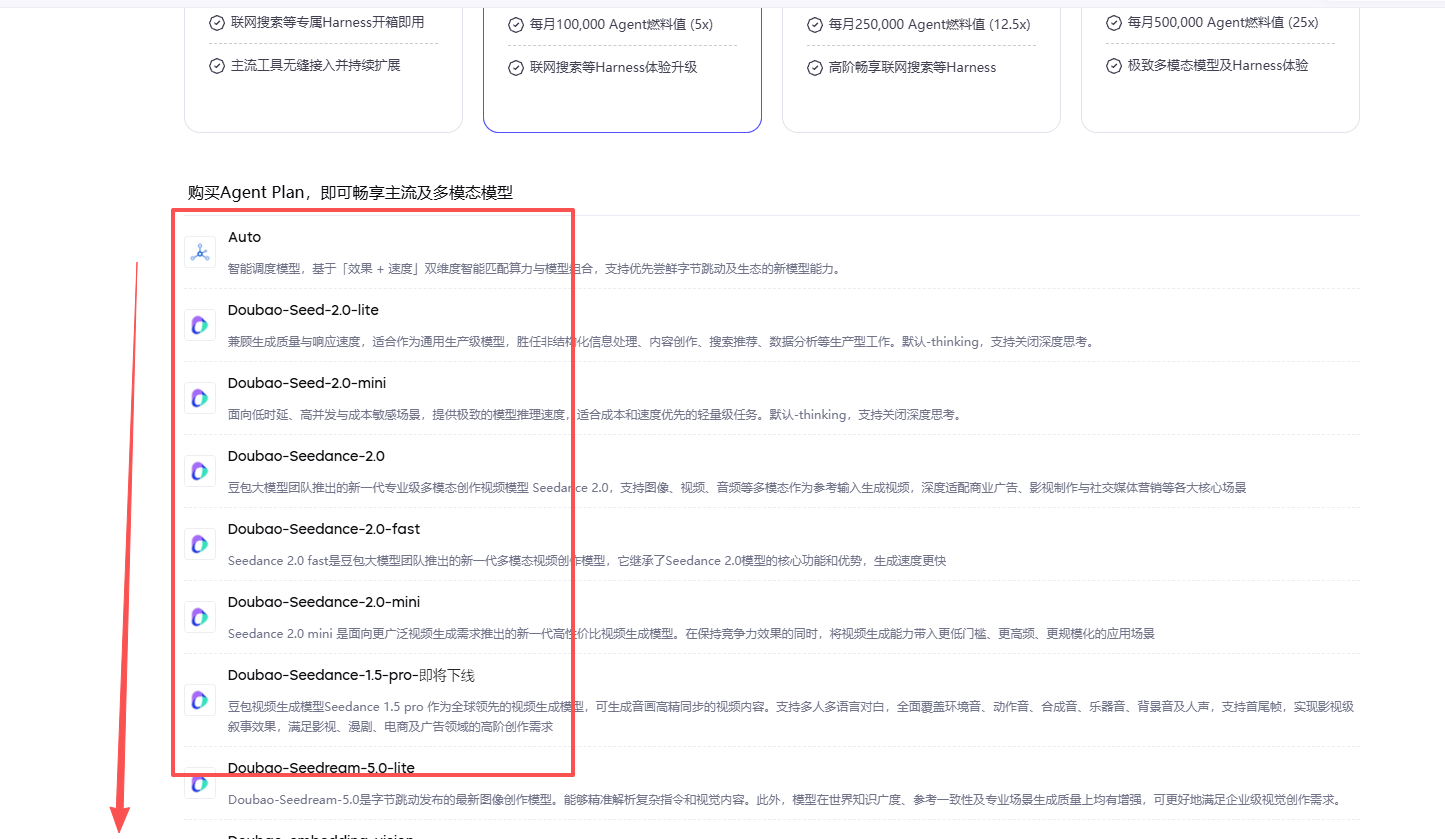Viewport: 1445px width, 839px height.
Task: Click check icon beside 极致多模态模型及Harness体验
Action: [x=1114, y=66]
